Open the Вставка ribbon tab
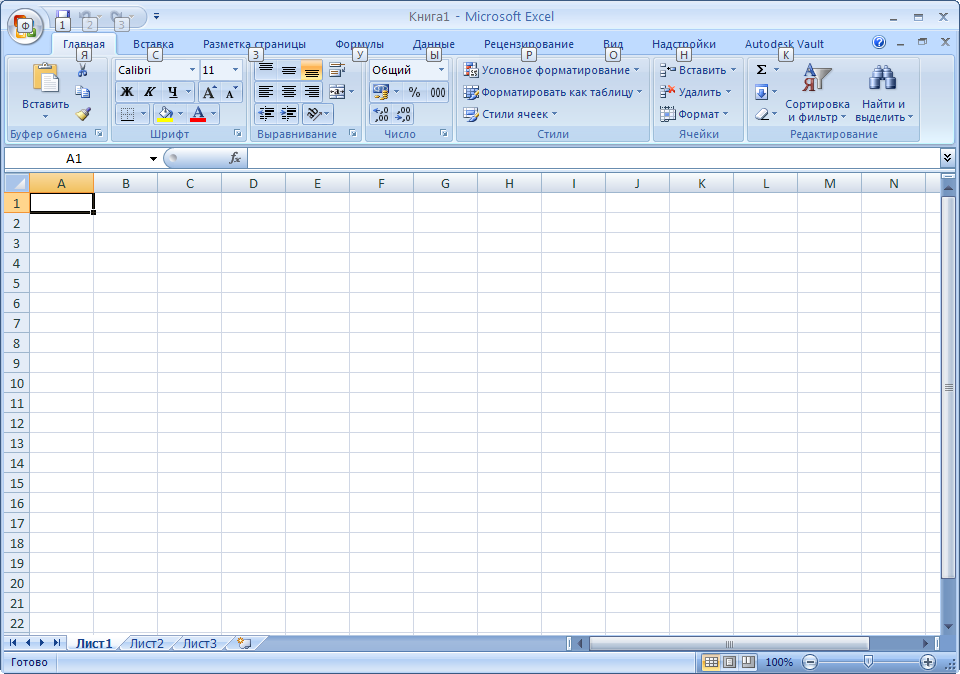 click(x=153, y=44)
